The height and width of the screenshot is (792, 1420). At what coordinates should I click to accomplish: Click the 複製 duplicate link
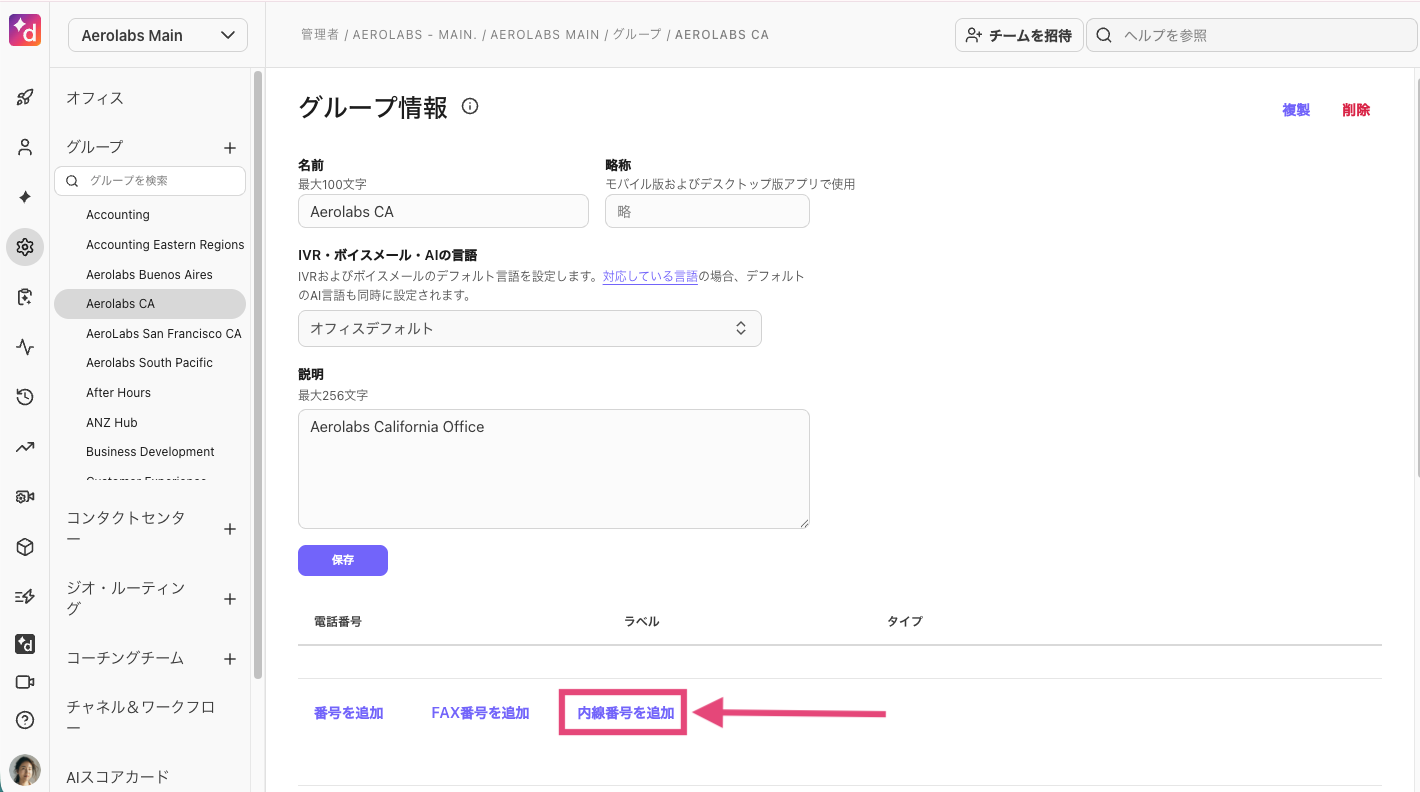[x=1296, y=110]
